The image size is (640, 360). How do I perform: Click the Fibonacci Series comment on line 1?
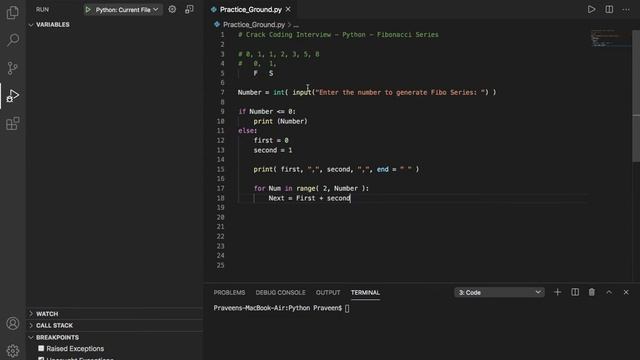(x=338, y=35)
